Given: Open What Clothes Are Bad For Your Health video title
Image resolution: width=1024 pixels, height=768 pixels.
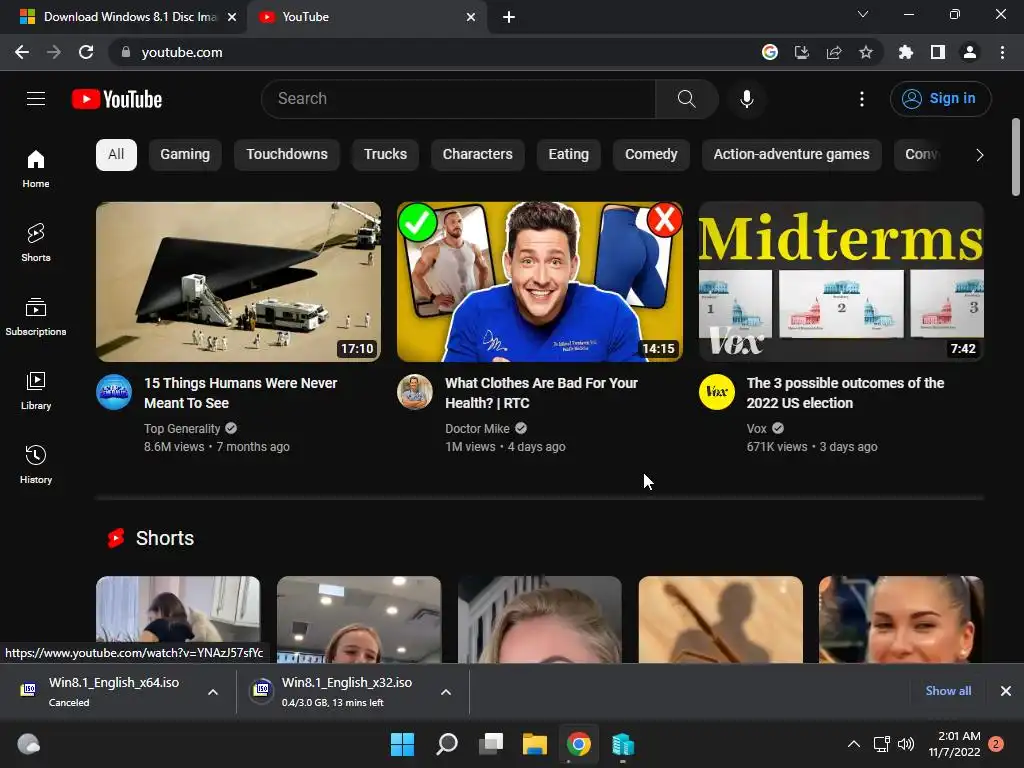Looking at the screenshot, I should pyautogui.click(x=541, y=393).
